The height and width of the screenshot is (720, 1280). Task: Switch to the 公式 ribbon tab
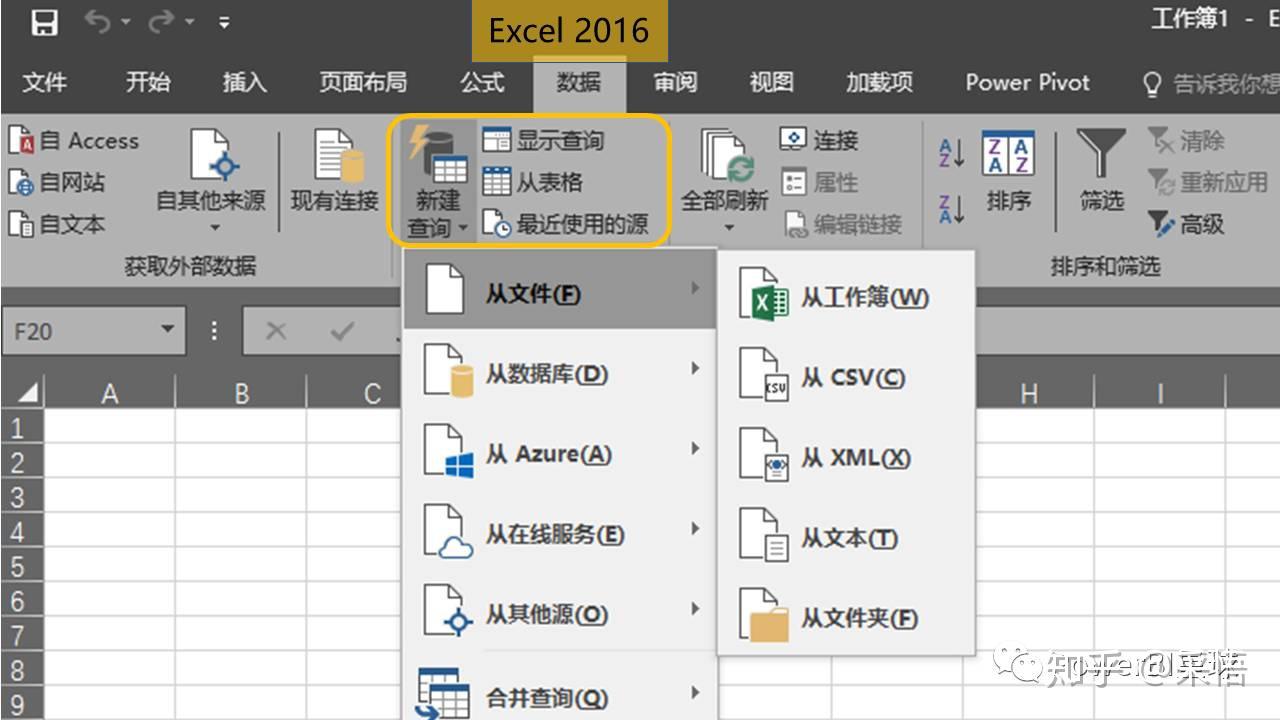click(482, 83)
